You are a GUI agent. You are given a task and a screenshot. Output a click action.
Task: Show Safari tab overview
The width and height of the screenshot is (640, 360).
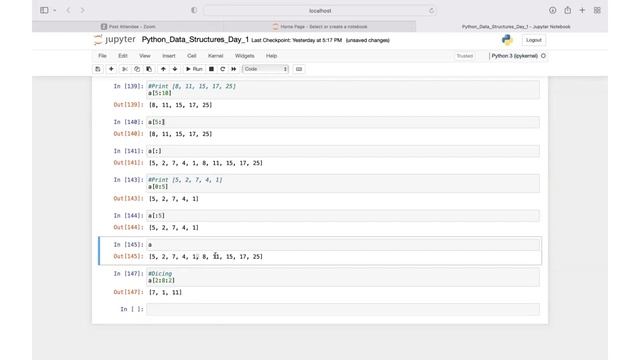pyautogui.click(x=597, y=10)
